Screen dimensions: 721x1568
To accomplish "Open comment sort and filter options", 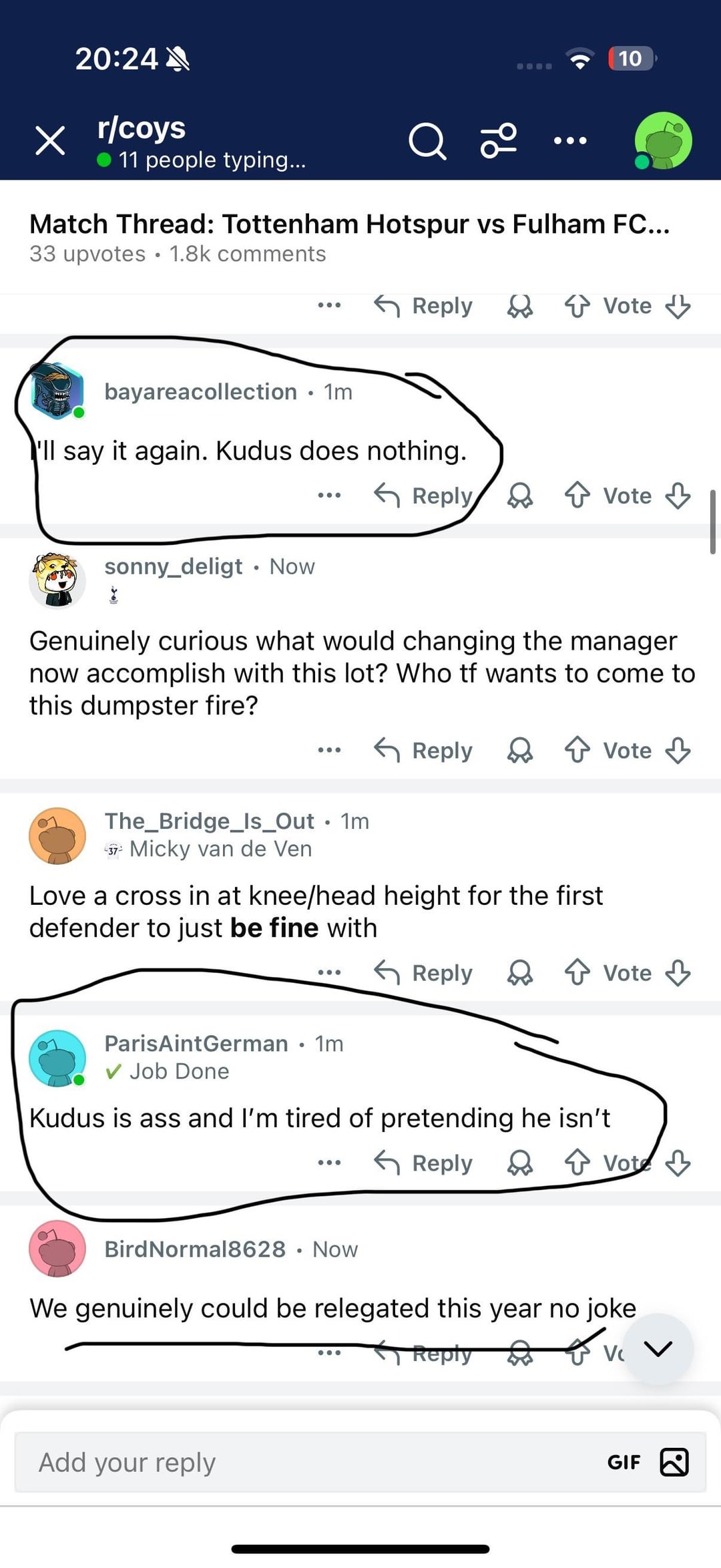I will click(499, 141).
